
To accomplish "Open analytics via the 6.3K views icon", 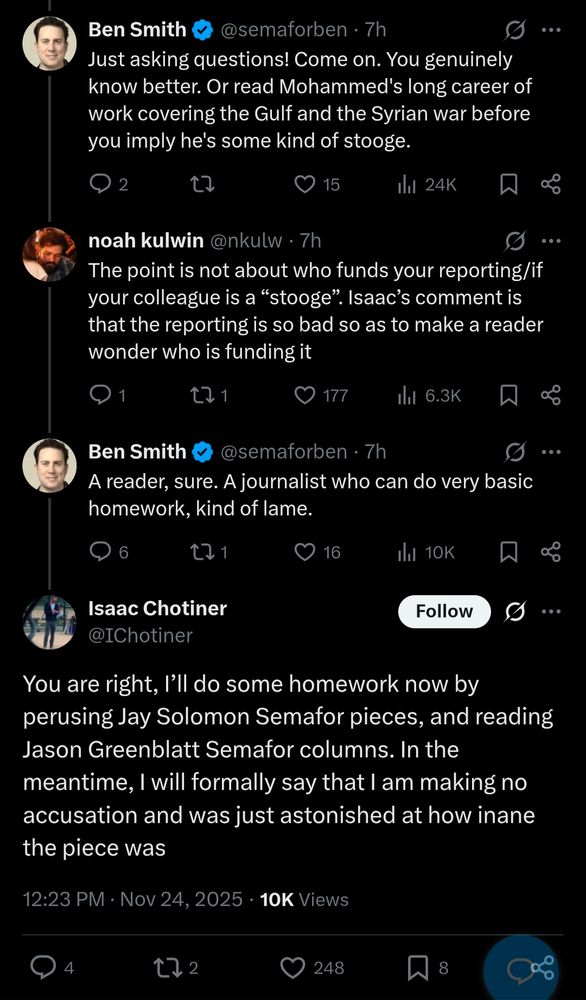I will click(x=409, y=395).
